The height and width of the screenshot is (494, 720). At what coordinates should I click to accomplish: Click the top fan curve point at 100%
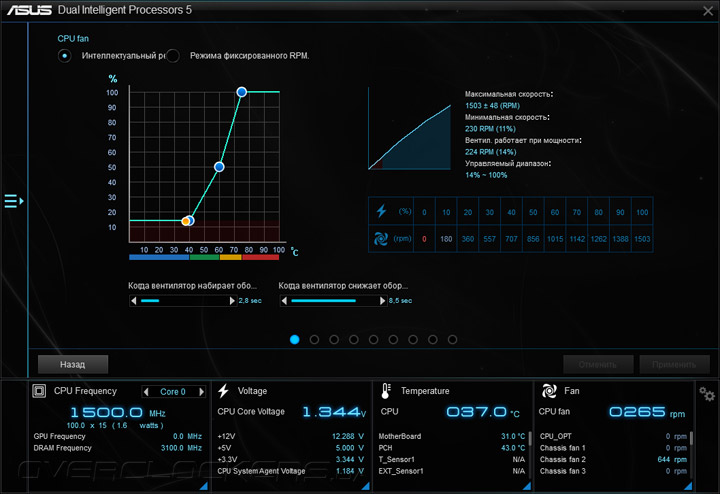click(242, 92)
